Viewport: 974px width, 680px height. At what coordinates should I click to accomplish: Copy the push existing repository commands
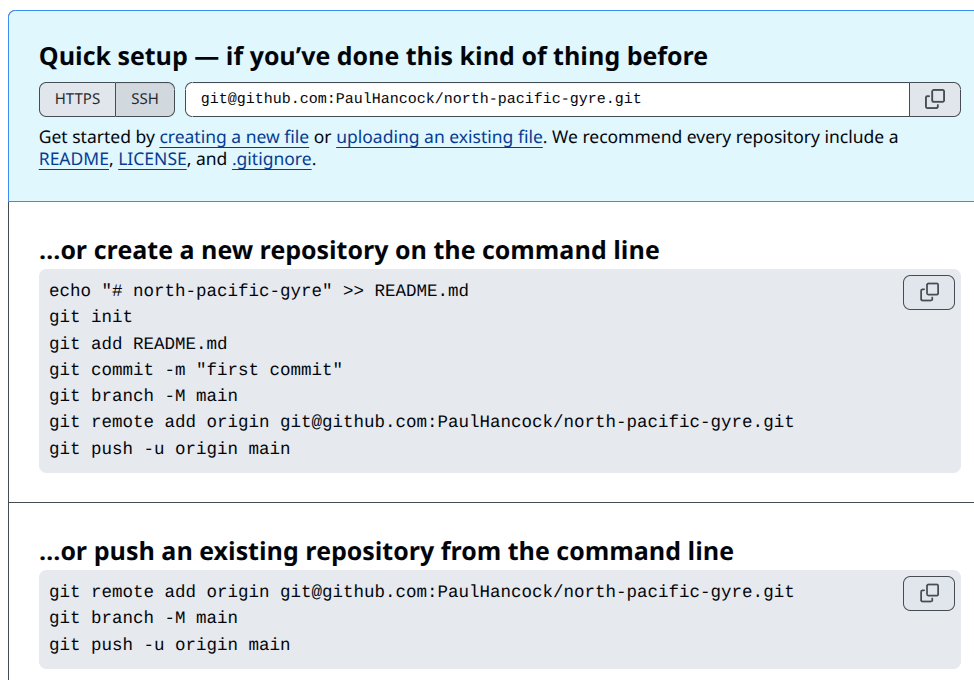[928, 593]
